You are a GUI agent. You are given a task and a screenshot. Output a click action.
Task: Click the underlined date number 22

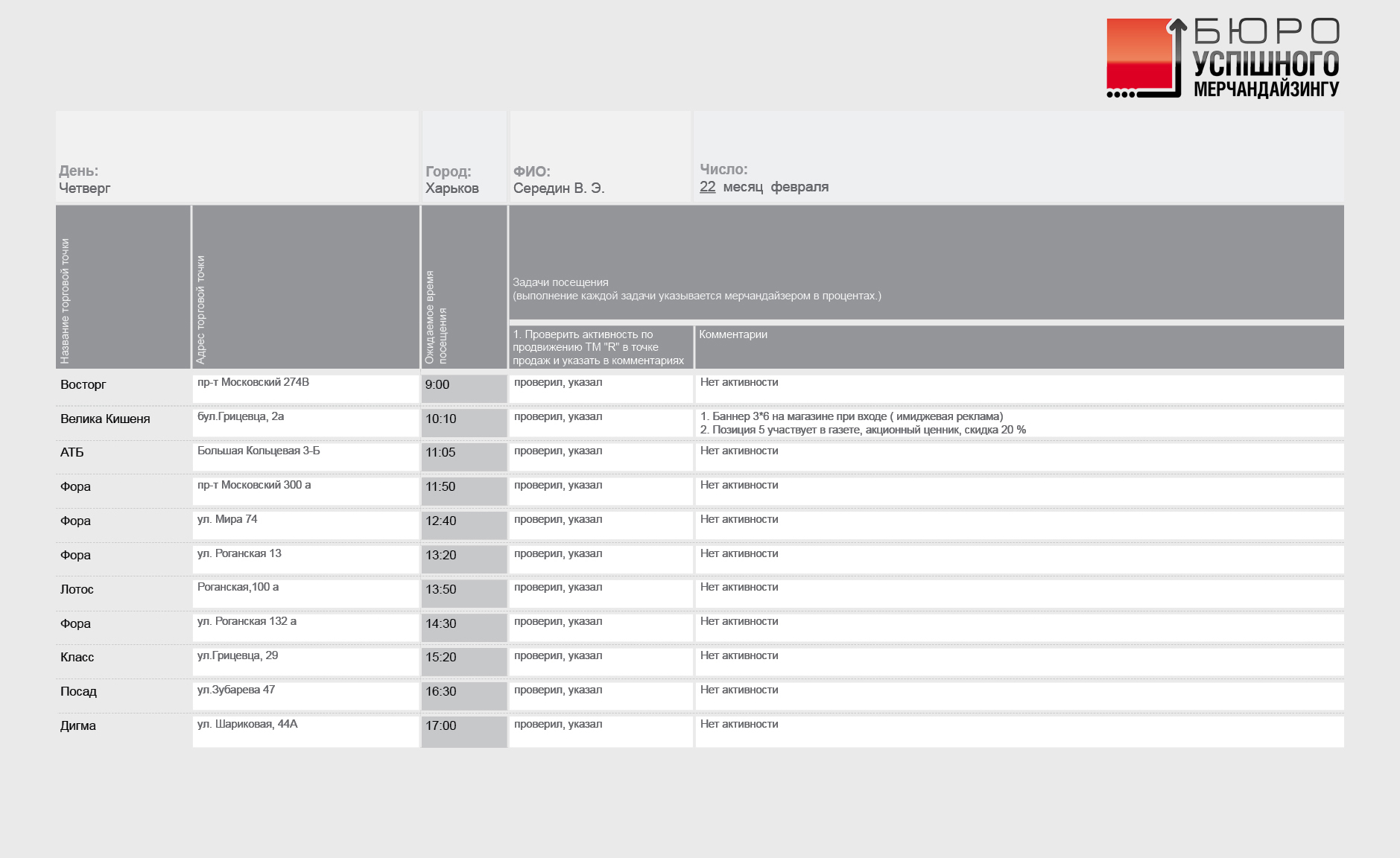click(x=708, y=187)
